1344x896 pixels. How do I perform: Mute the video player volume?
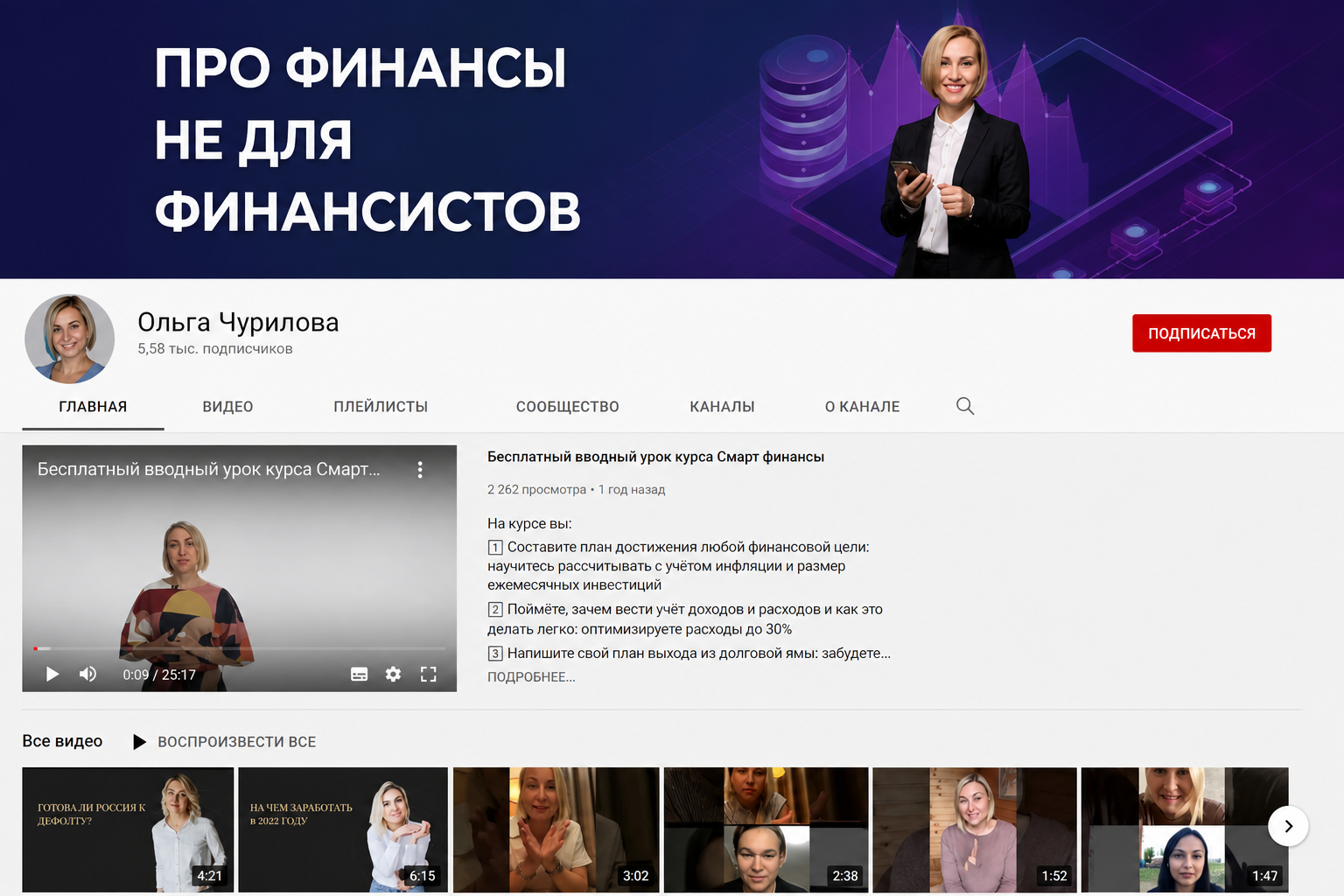(88, 674)
